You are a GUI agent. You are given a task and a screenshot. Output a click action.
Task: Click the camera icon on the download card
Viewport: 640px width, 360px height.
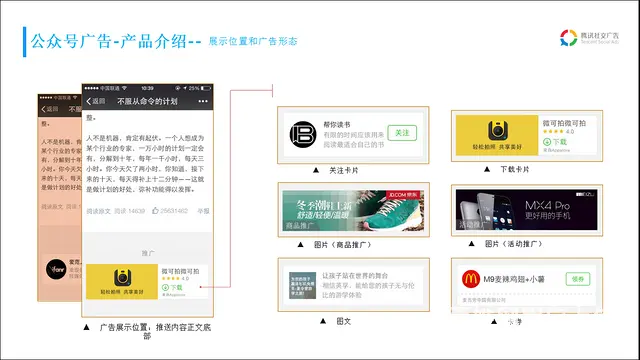[x=498, y=131]
